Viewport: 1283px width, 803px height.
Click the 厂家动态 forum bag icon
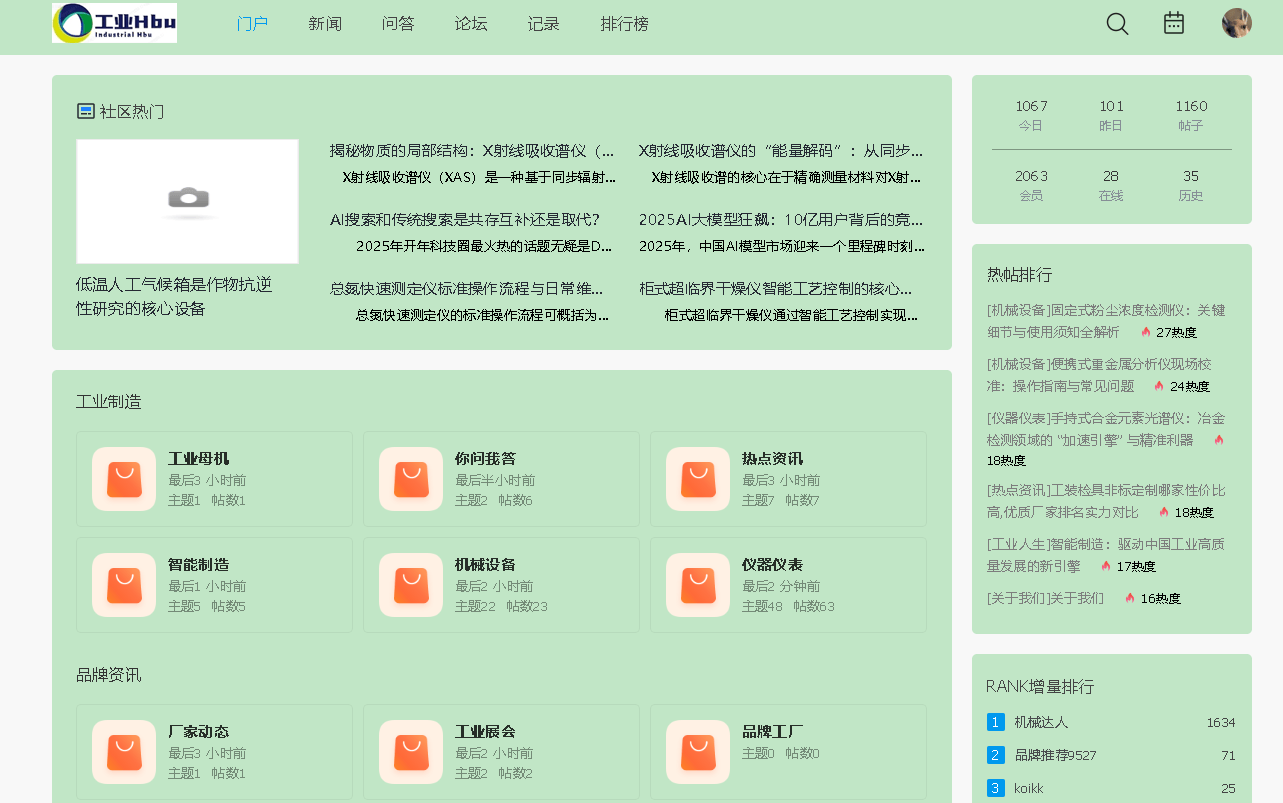124,752
